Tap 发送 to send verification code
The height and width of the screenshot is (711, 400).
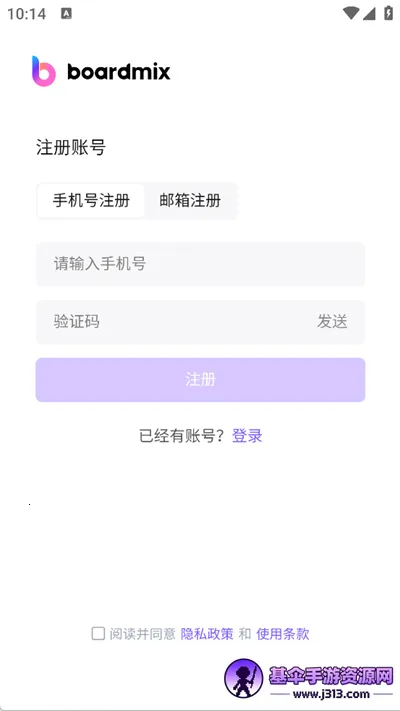(332, 321)
